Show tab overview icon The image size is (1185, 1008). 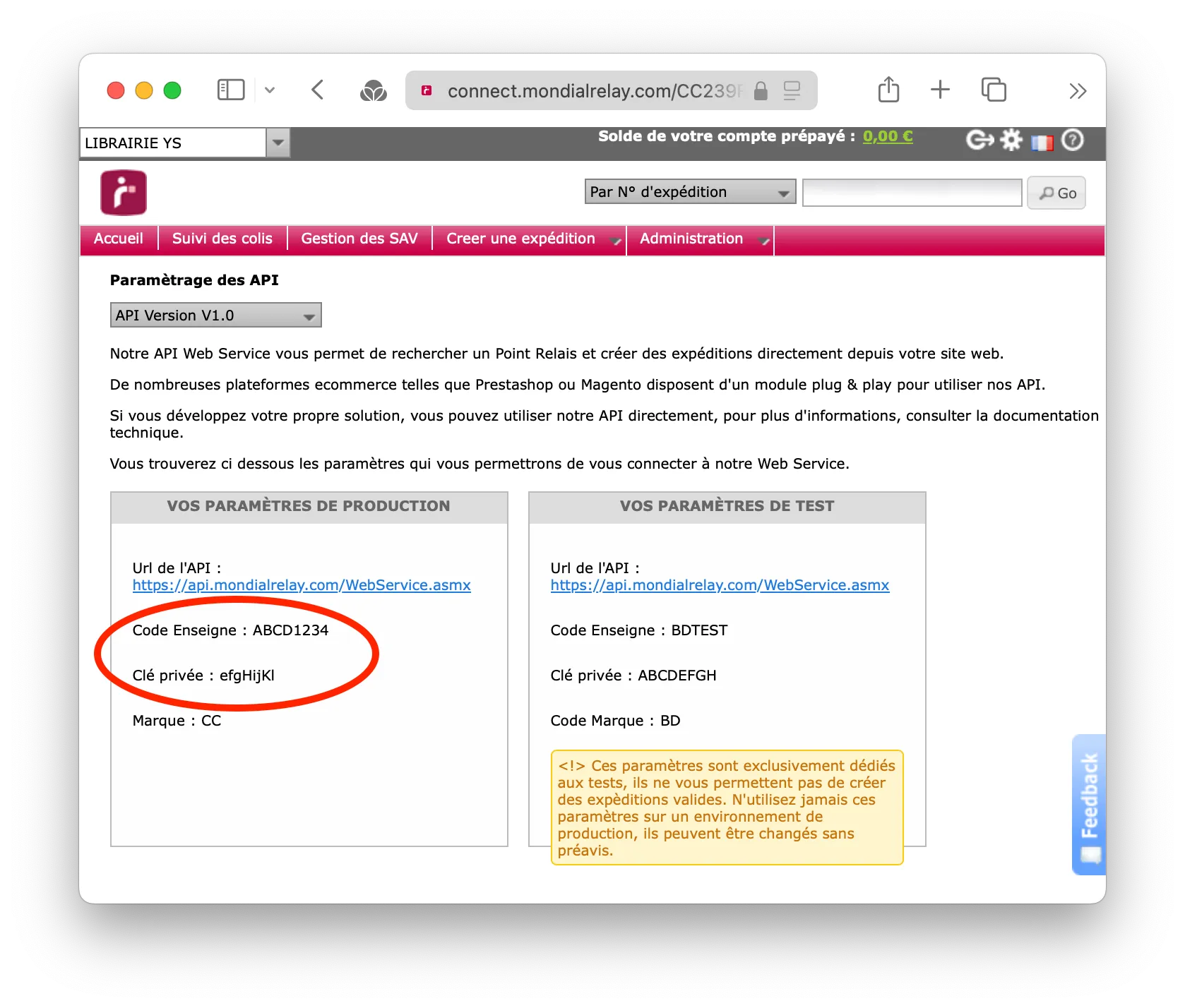994,90
